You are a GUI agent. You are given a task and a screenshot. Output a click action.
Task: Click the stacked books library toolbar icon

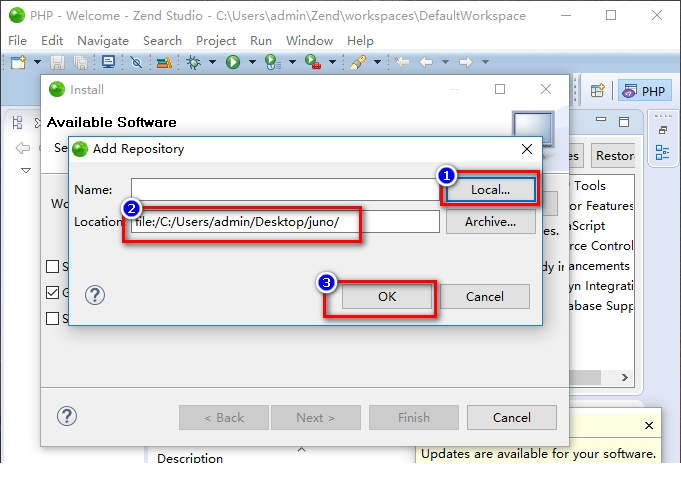click(164, 63)
